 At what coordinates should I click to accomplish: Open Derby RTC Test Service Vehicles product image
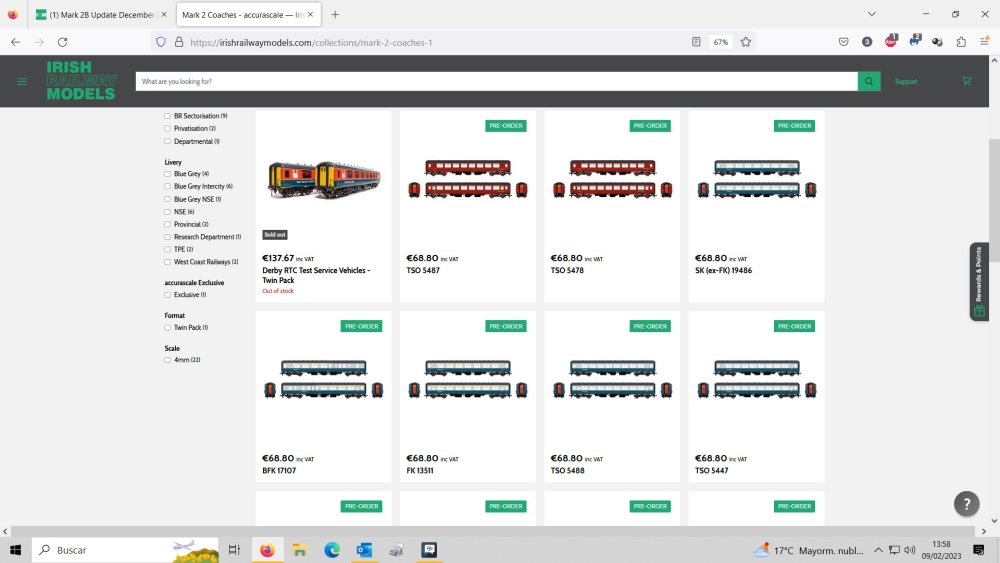324,180
